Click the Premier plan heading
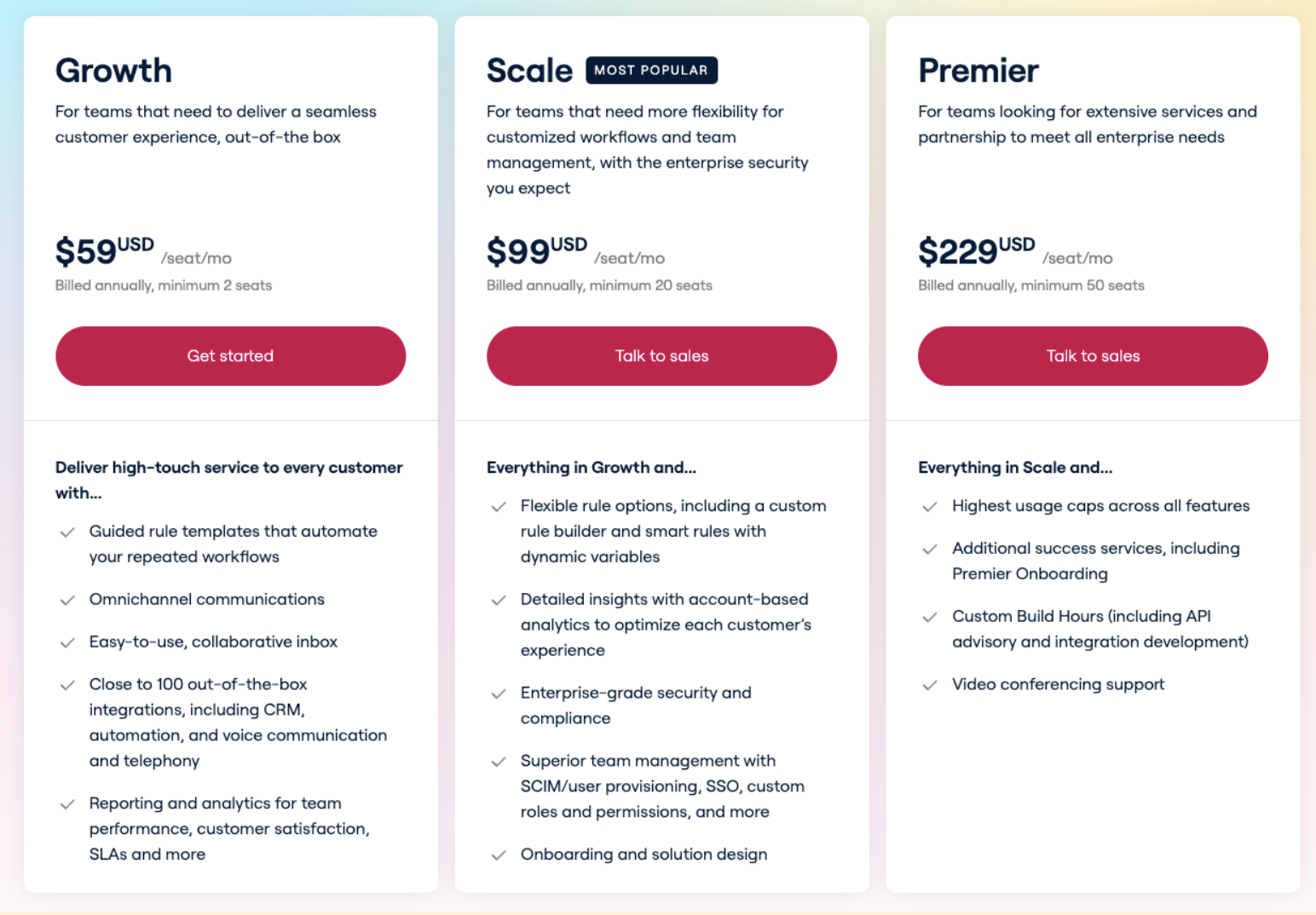This screenshot has height=915, width=1316. tap(978, 71)
